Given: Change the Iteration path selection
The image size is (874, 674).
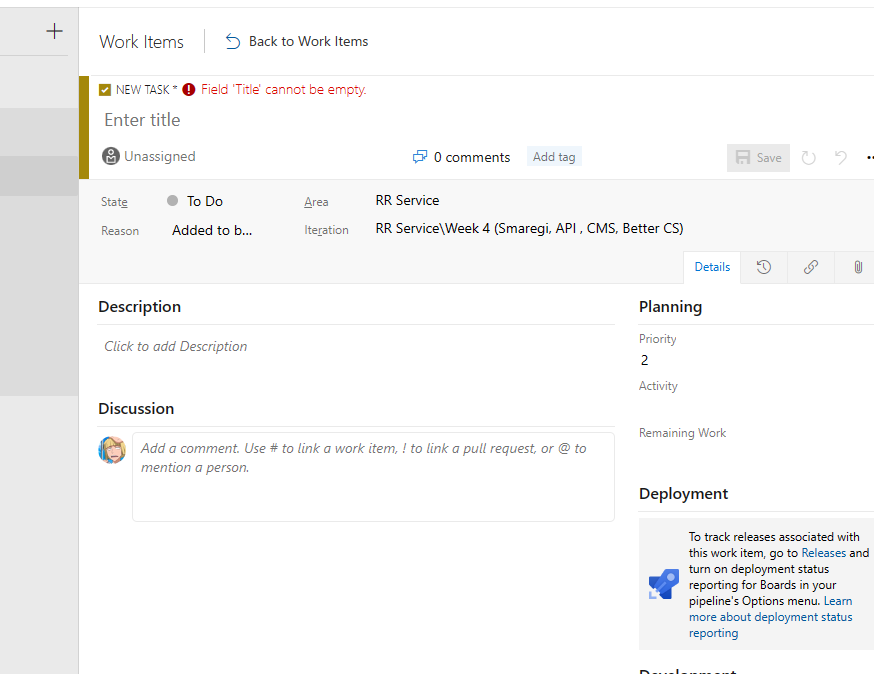Looking at the screenshot, I should pos(529,228).
